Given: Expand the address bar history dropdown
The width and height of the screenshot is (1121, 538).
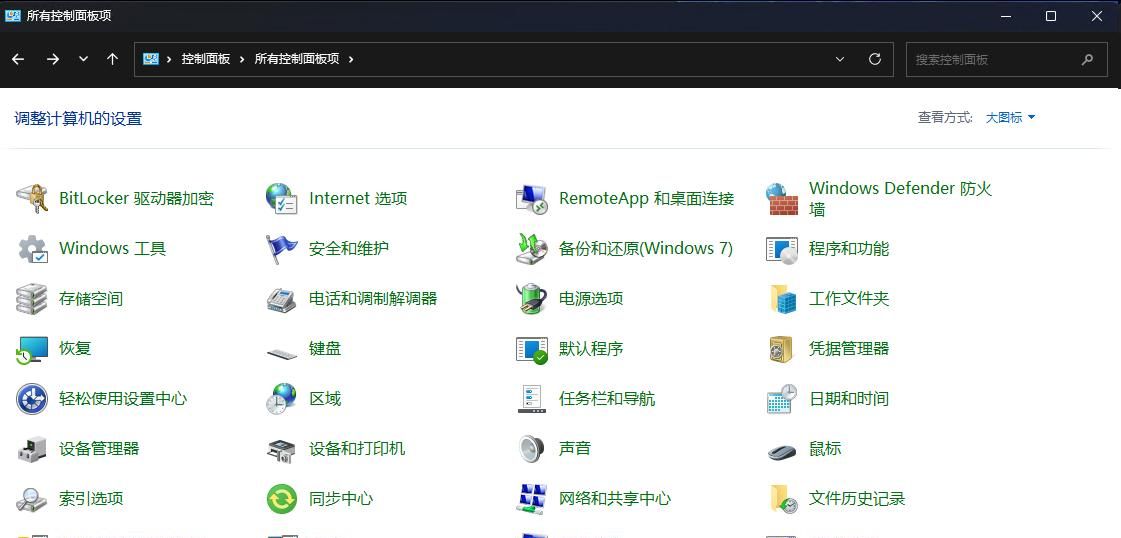Looking at the screenshot, I should click(x=840, y=59).
